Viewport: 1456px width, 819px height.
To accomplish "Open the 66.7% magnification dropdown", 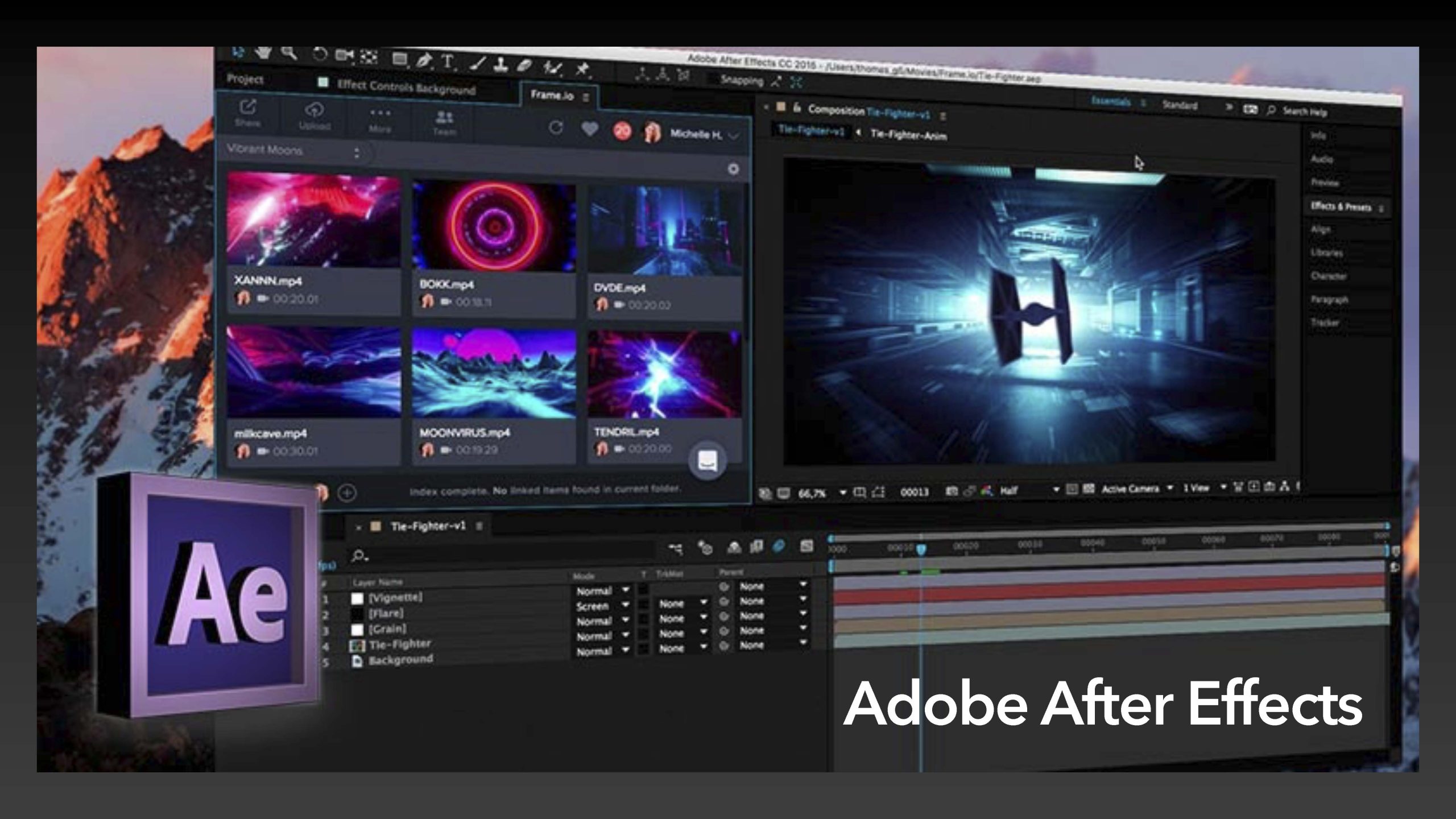I will pyautogui.click(x=823, y=493).
